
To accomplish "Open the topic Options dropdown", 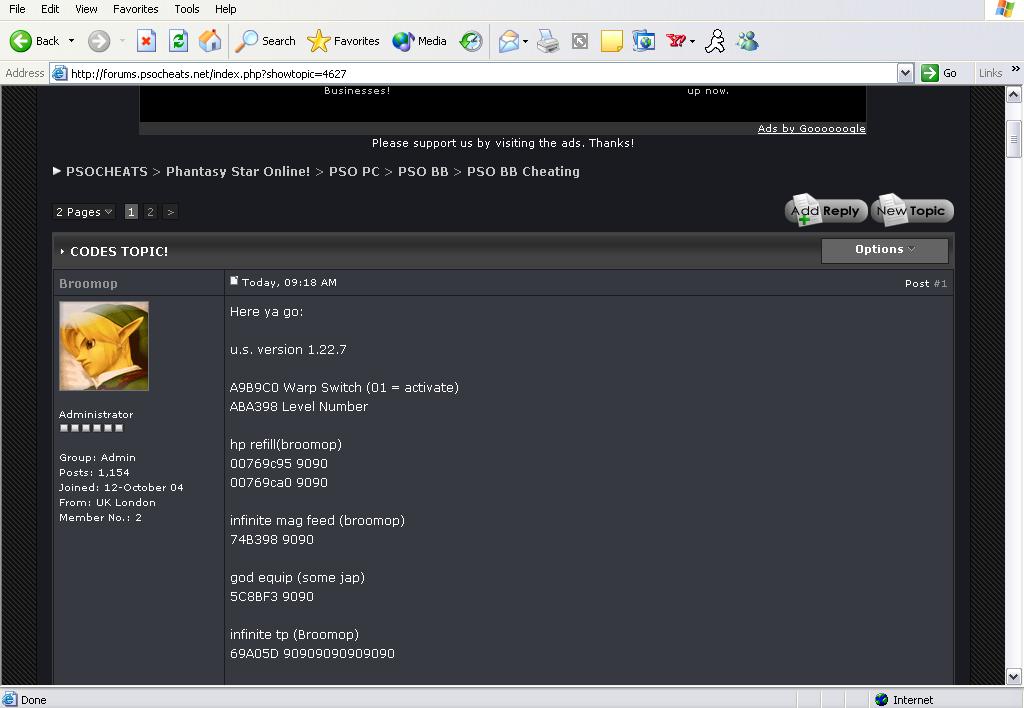I will coord(884,250).
